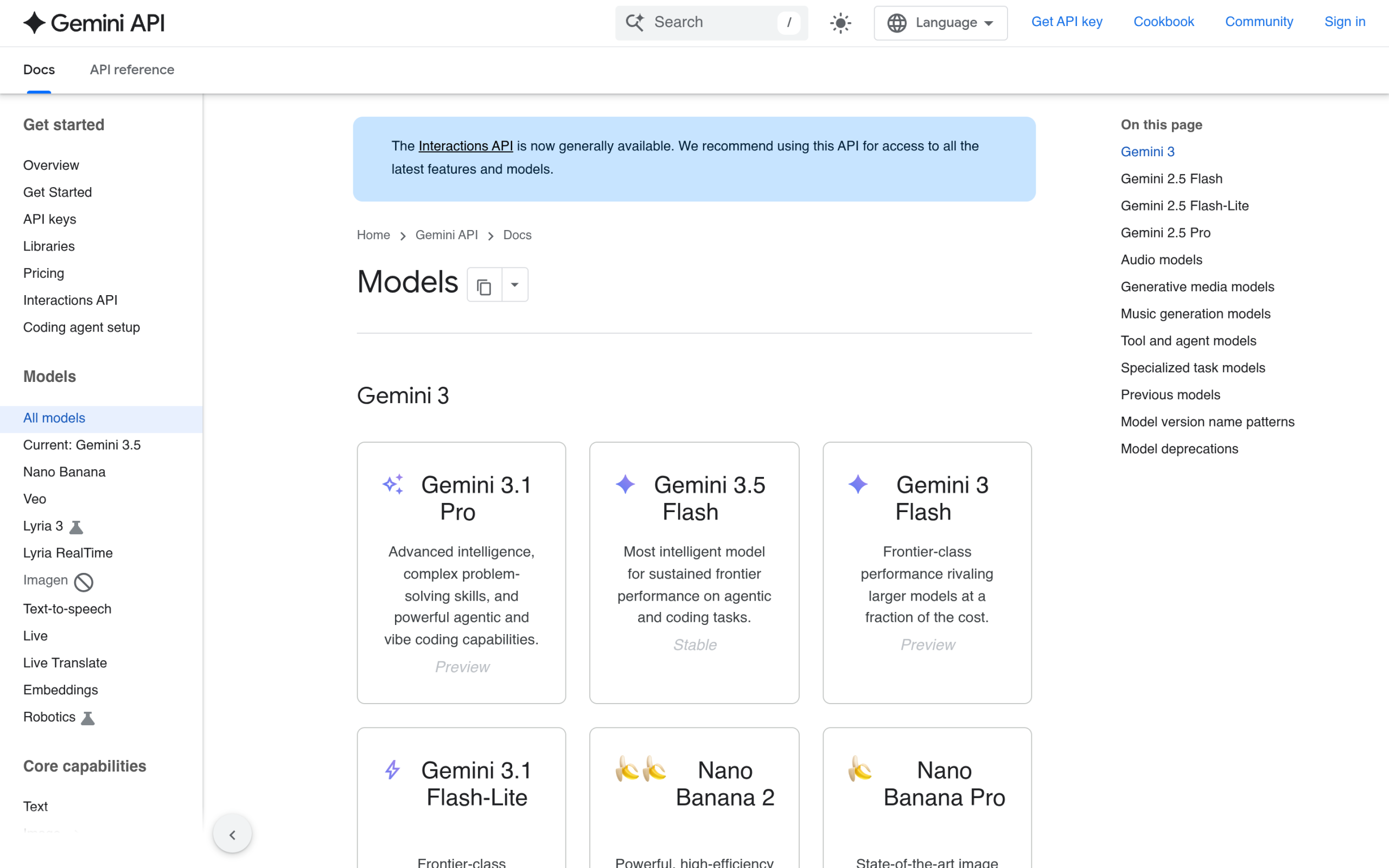This screenshot has width=1389, height=868.
Task: Open the Language dropdown
Action: pos(940,23)
